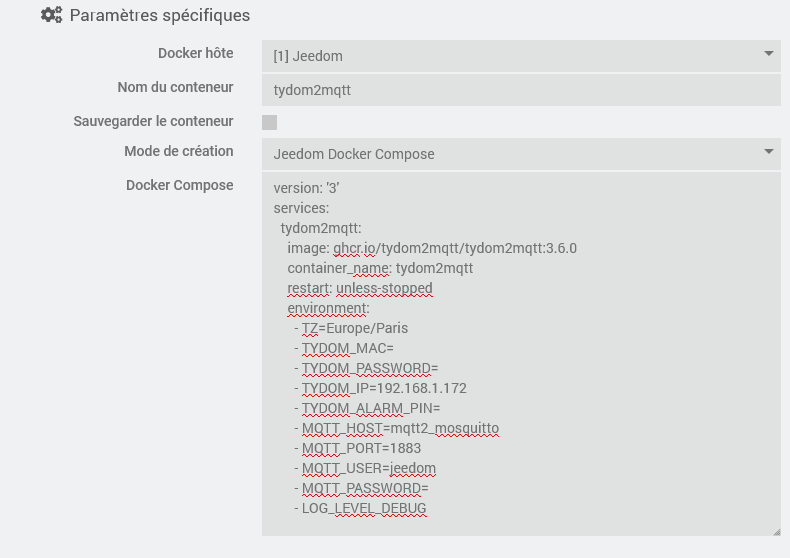Click the LOG_LEVEL_DEBUG line
This screenshot has height=558, width=790.
pos(360,509)
